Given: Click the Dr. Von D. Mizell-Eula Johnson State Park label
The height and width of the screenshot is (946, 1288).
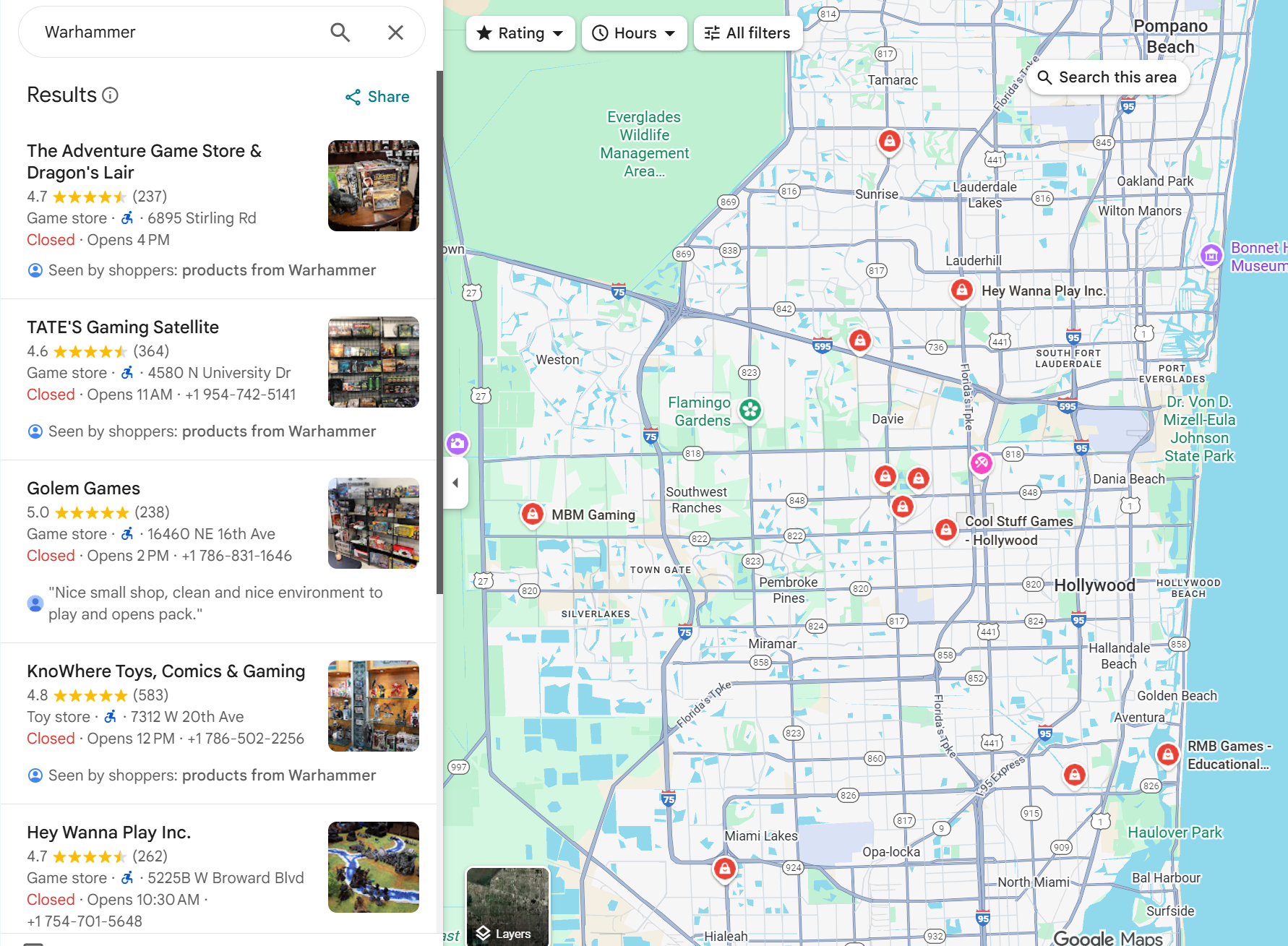Looking at the screenshot, I should click(x=1199, y=429).
